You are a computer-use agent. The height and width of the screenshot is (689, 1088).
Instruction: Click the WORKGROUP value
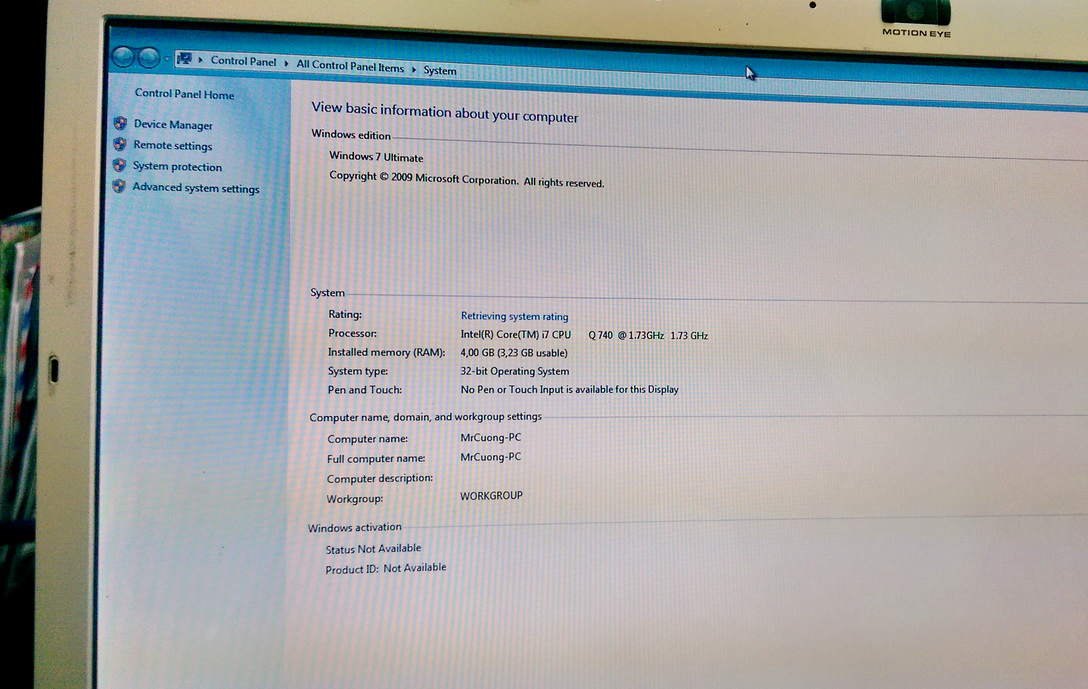[491, 496]
